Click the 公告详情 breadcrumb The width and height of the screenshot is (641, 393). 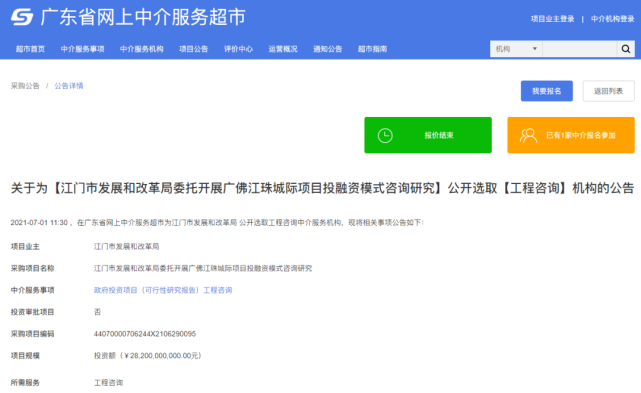point(69,86)
